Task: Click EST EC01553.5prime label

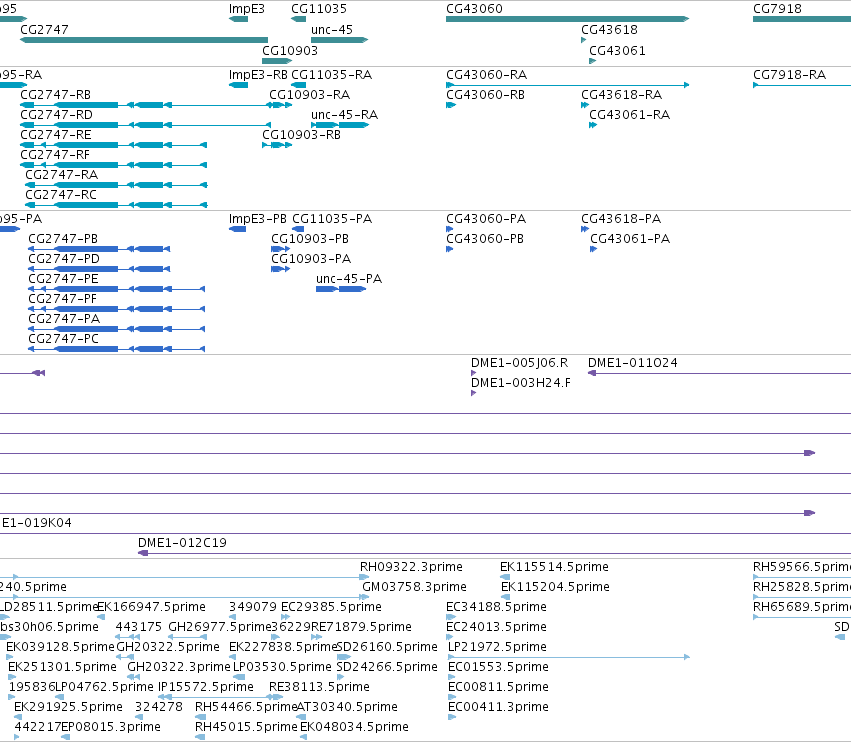Action: (x=498, y=667)
